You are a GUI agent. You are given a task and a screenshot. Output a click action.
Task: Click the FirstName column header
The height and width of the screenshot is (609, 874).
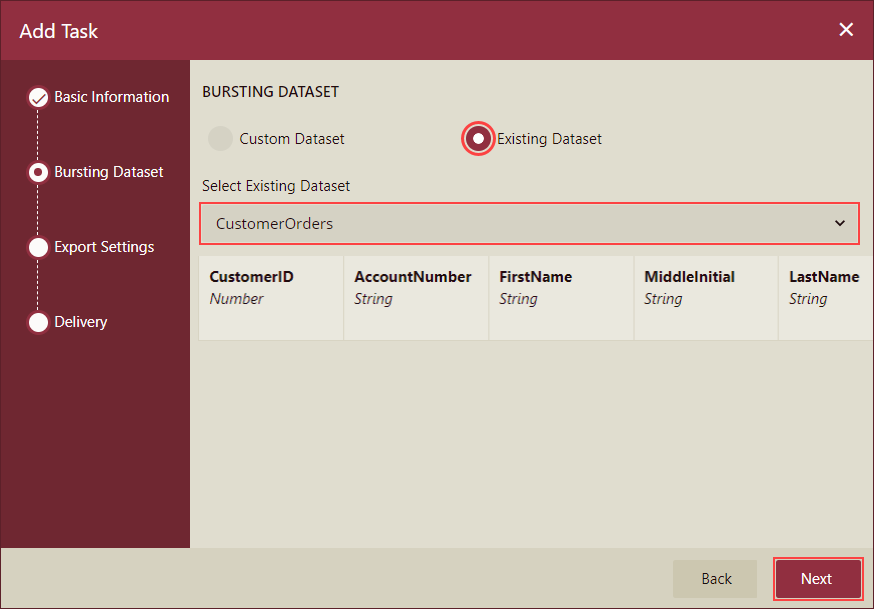(x=532, y=277)
